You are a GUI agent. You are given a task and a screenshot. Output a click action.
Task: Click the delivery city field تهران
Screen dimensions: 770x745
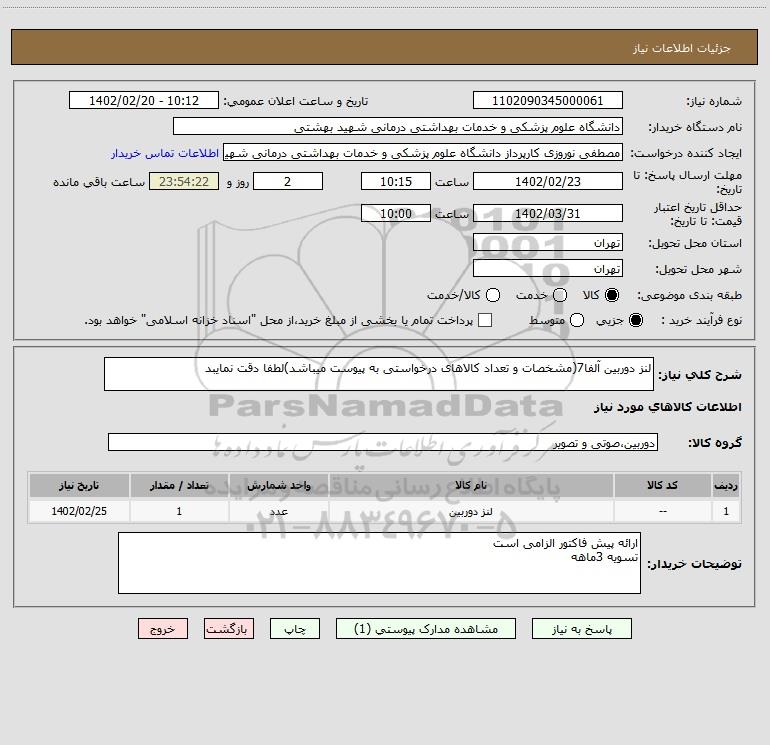[548, 269]
